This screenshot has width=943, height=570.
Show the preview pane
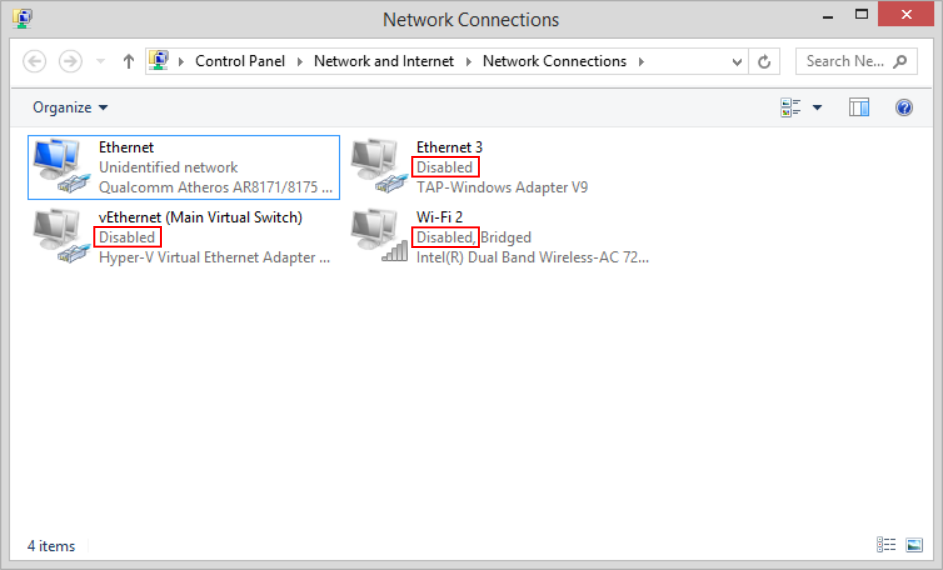pyautogui.click(x=859, y=108)
